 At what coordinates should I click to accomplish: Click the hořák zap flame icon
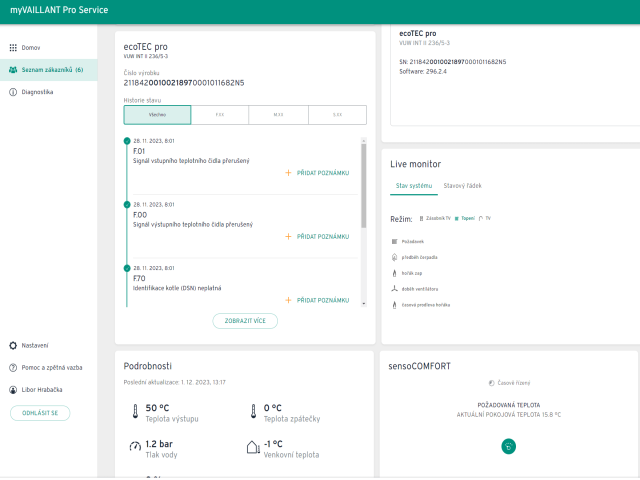pyautogui.click(x=394, y=273)
